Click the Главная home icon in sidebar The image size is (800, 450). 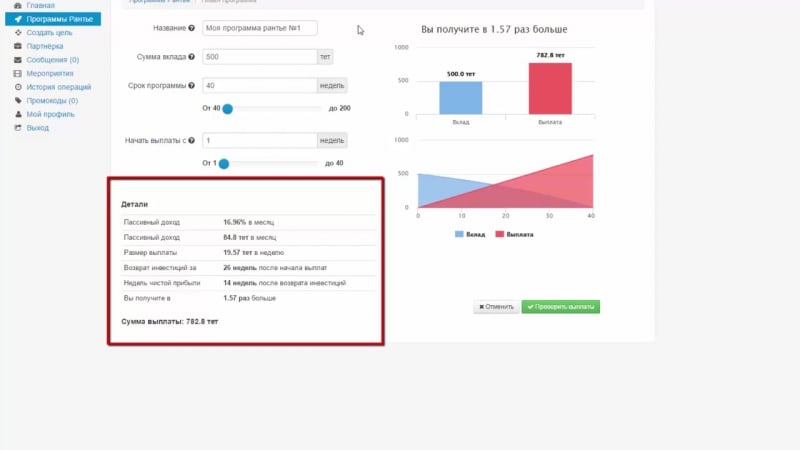tap(18, 5)
